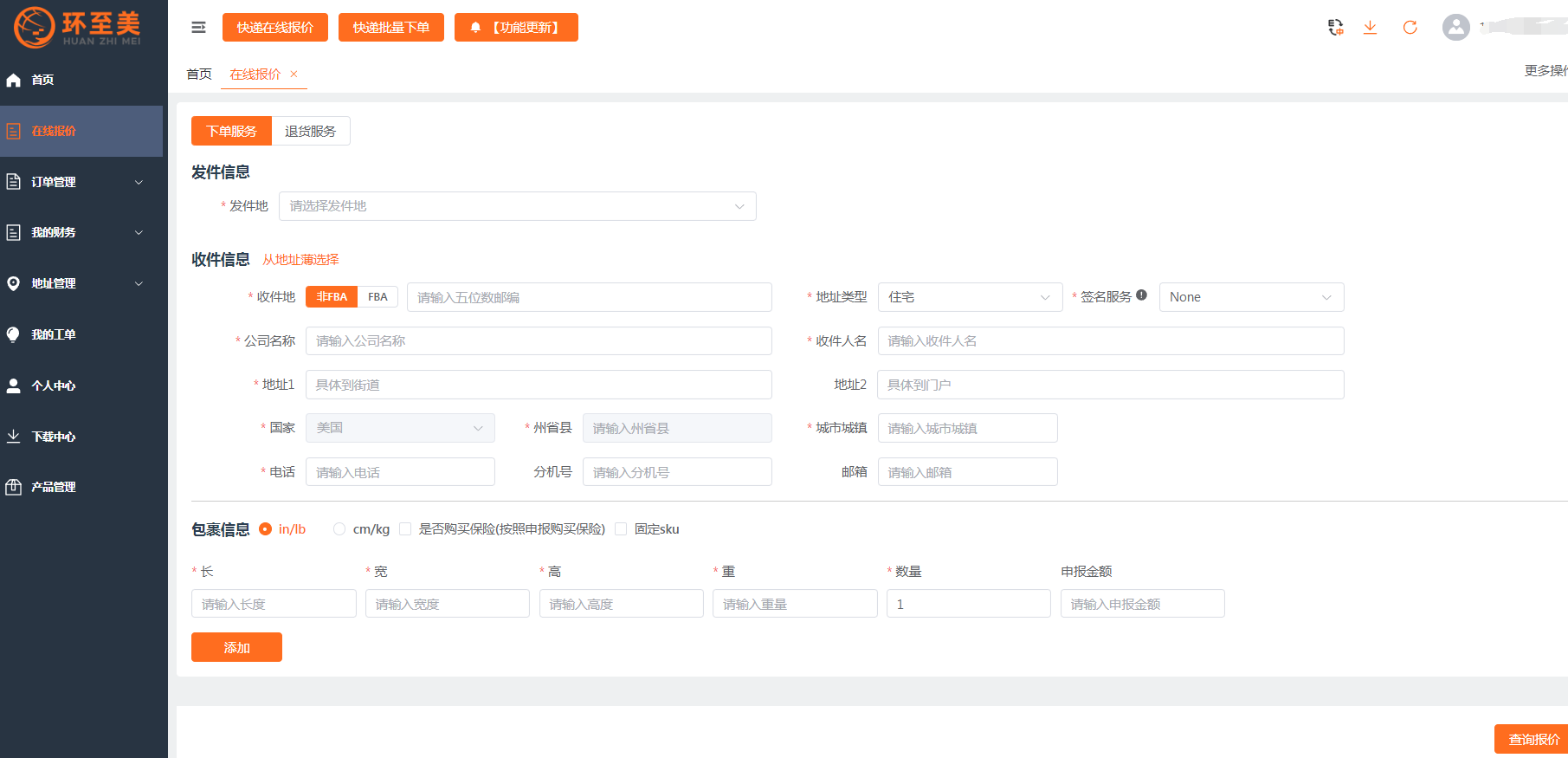This screenshot has width=1568, height=758.
Task: Click the hamburger menu collapse icon
Action: [198, 28]
